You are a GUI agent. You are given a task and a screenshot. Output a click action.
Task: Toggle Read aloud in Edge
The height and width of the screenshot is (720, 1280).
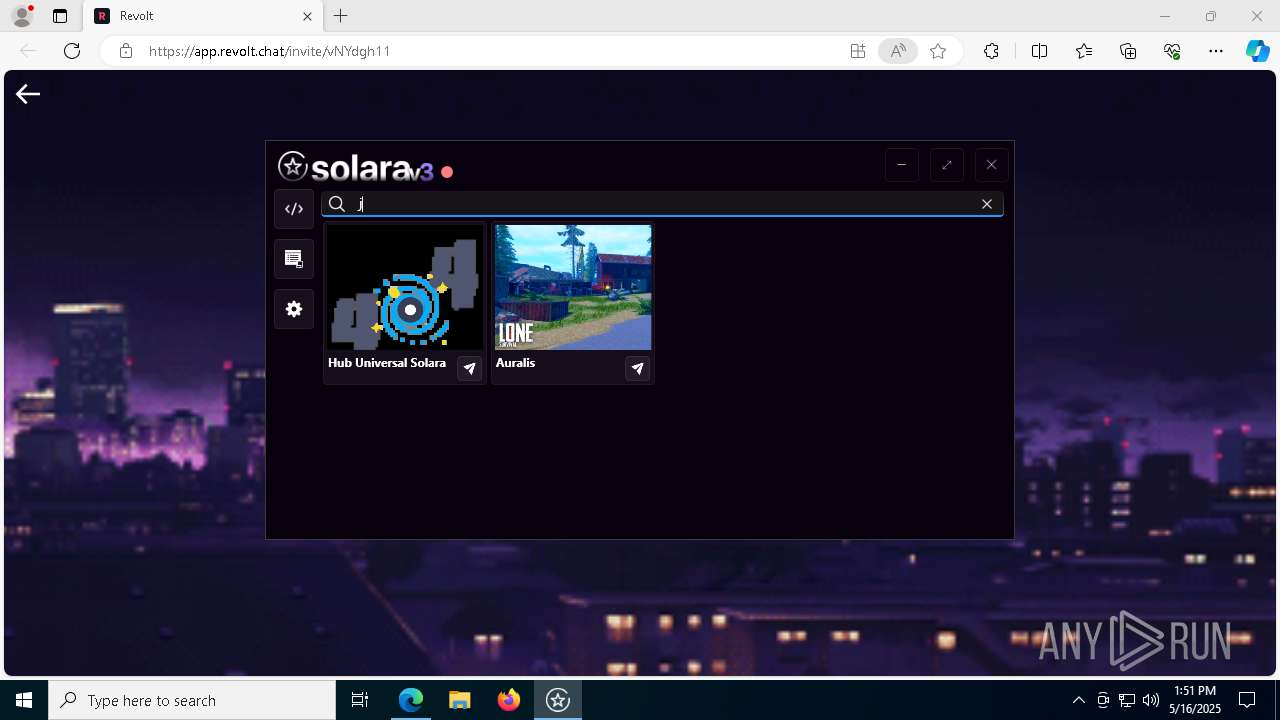pos(898,51)
